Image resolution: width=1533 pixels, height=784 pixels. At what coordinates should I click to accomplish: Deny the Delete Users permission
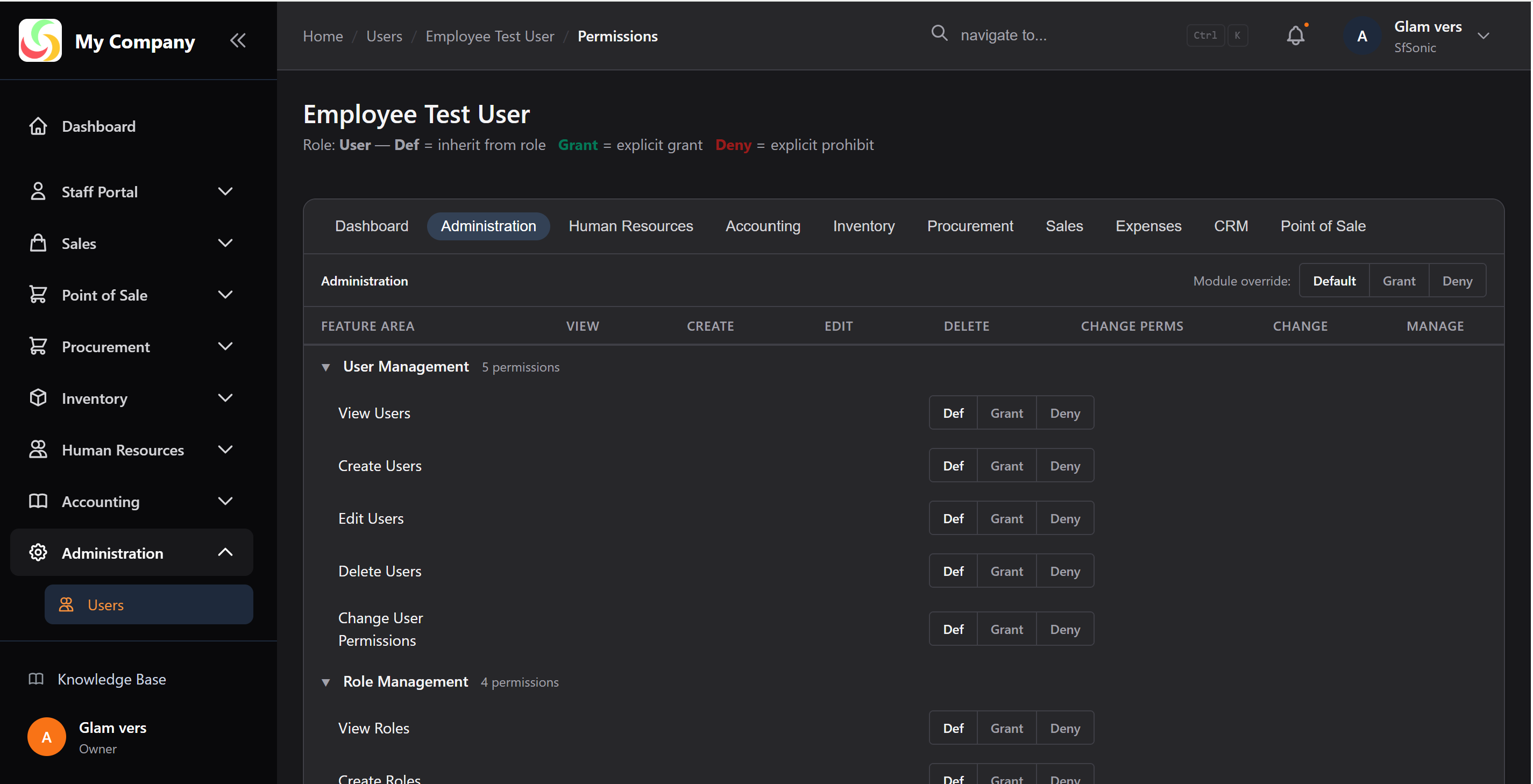(x=1064, y=571)
